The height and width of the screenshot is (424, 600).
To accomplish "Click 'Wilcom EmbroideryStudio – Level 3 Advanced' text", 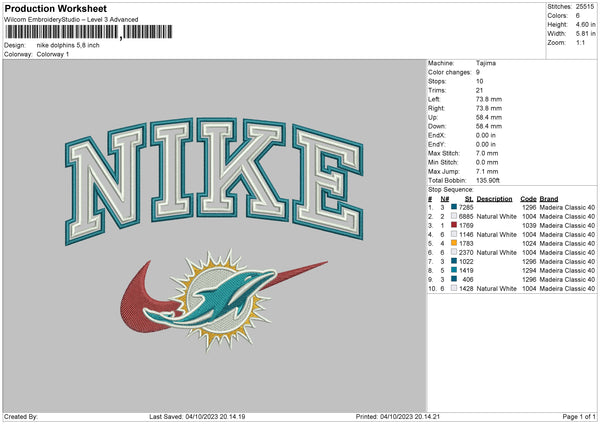I will [x=71, y=20].
